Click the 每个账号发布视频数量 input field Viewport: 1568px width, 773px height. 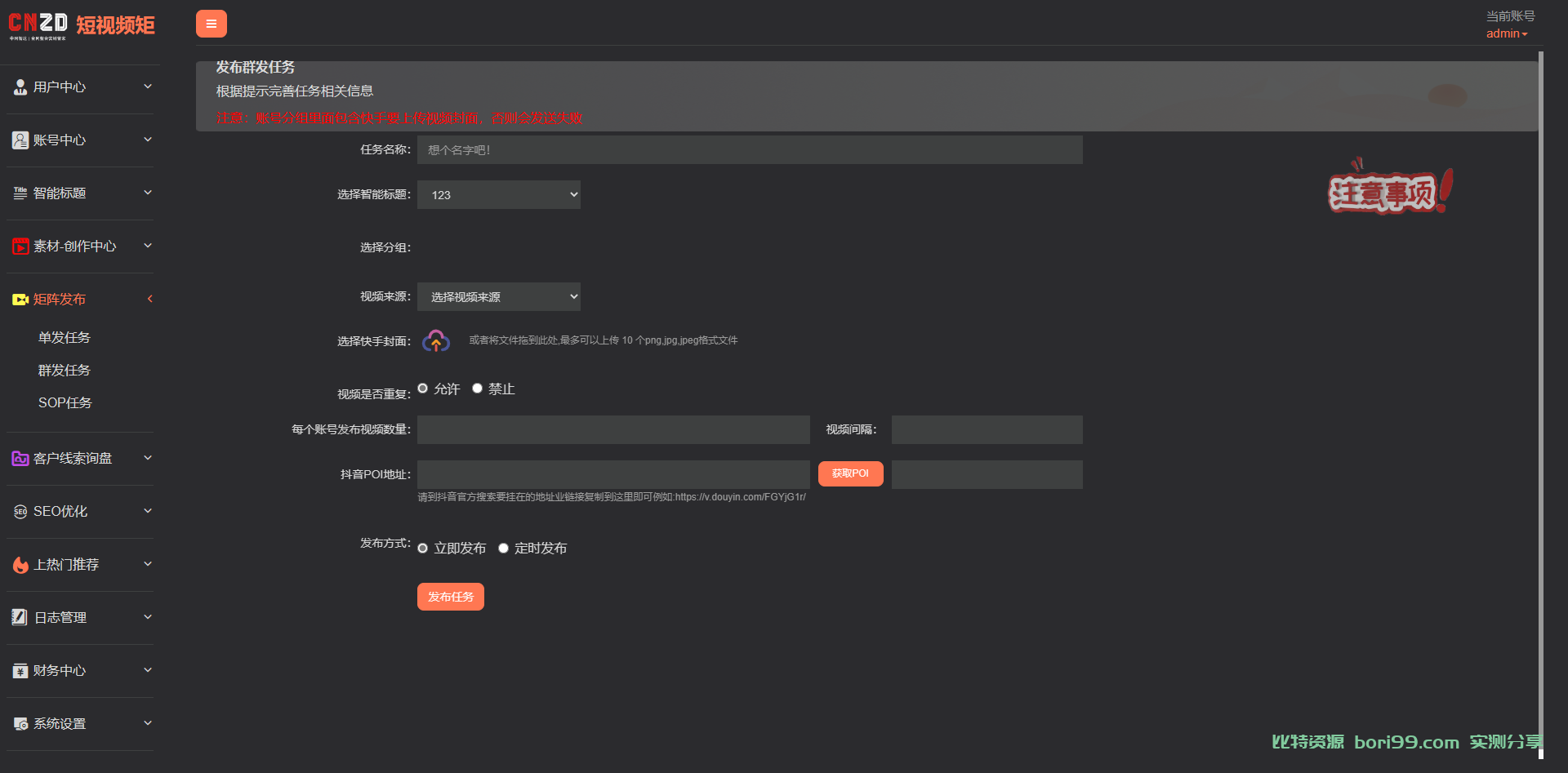coord(613,430)
